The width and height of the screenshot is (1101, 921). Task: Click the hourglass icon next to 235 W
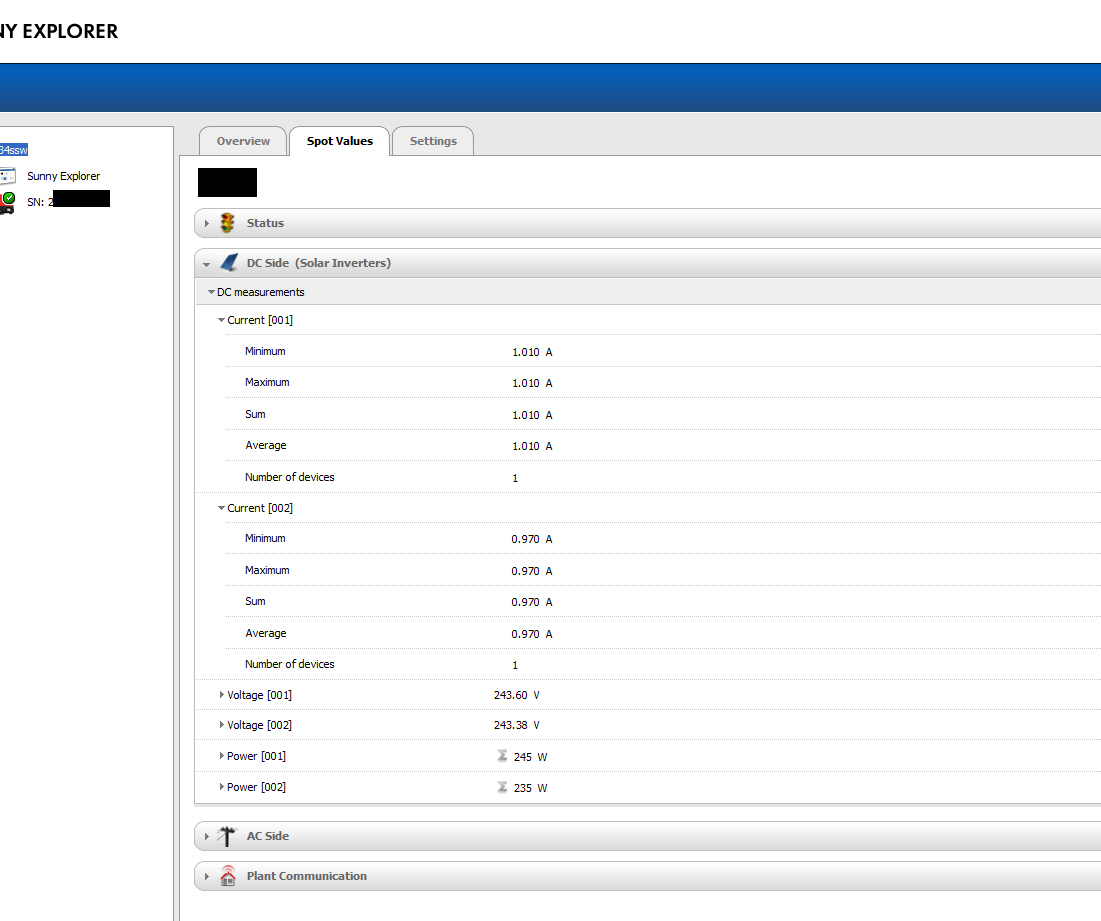click(x=502, y=788)
